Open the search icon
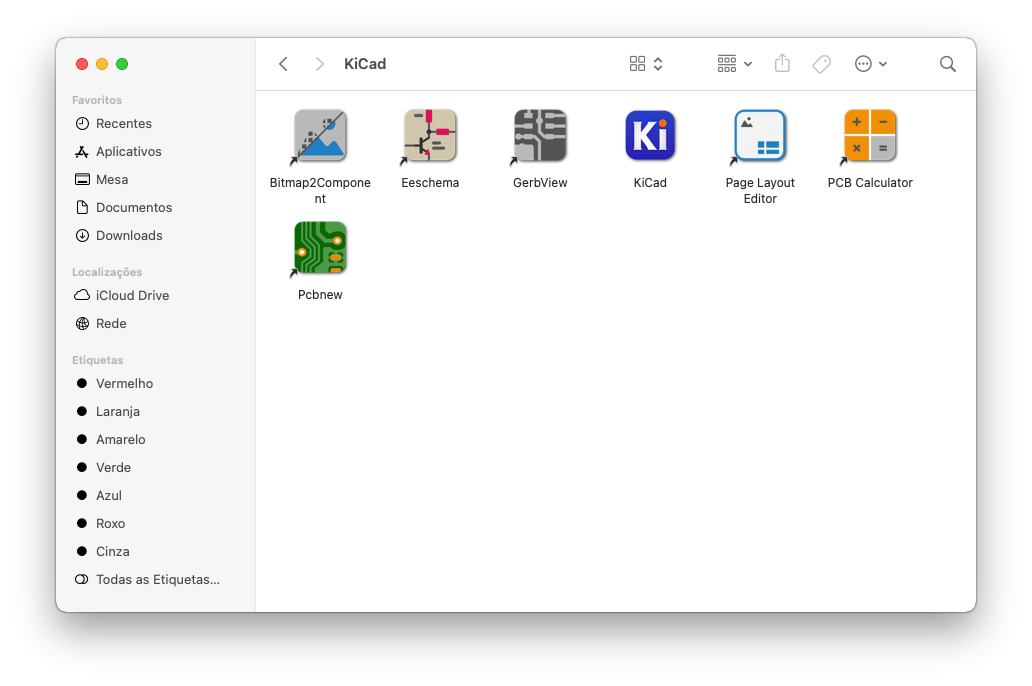The width and height of the screenshot is (1032, 686). click(x=947, y=63)
